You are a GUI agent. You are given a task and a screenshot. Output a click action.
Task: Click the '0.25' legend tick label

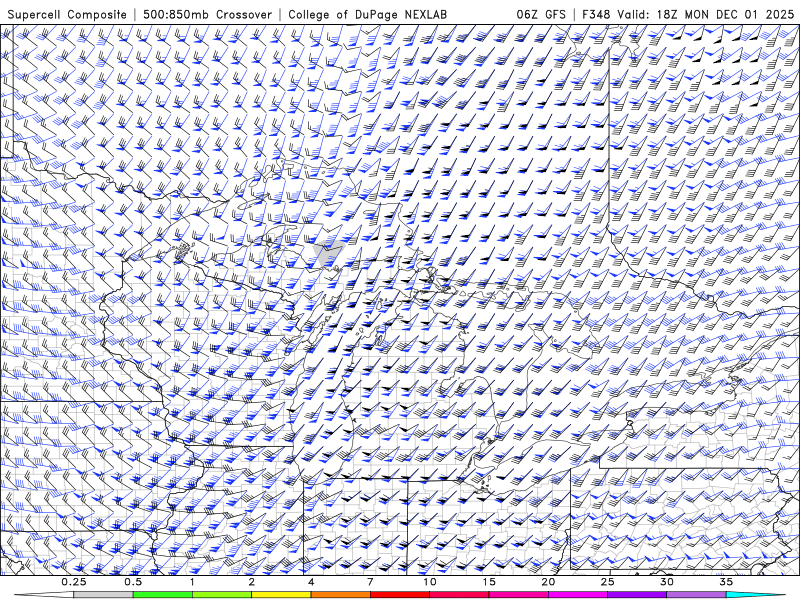click(74, 582)
